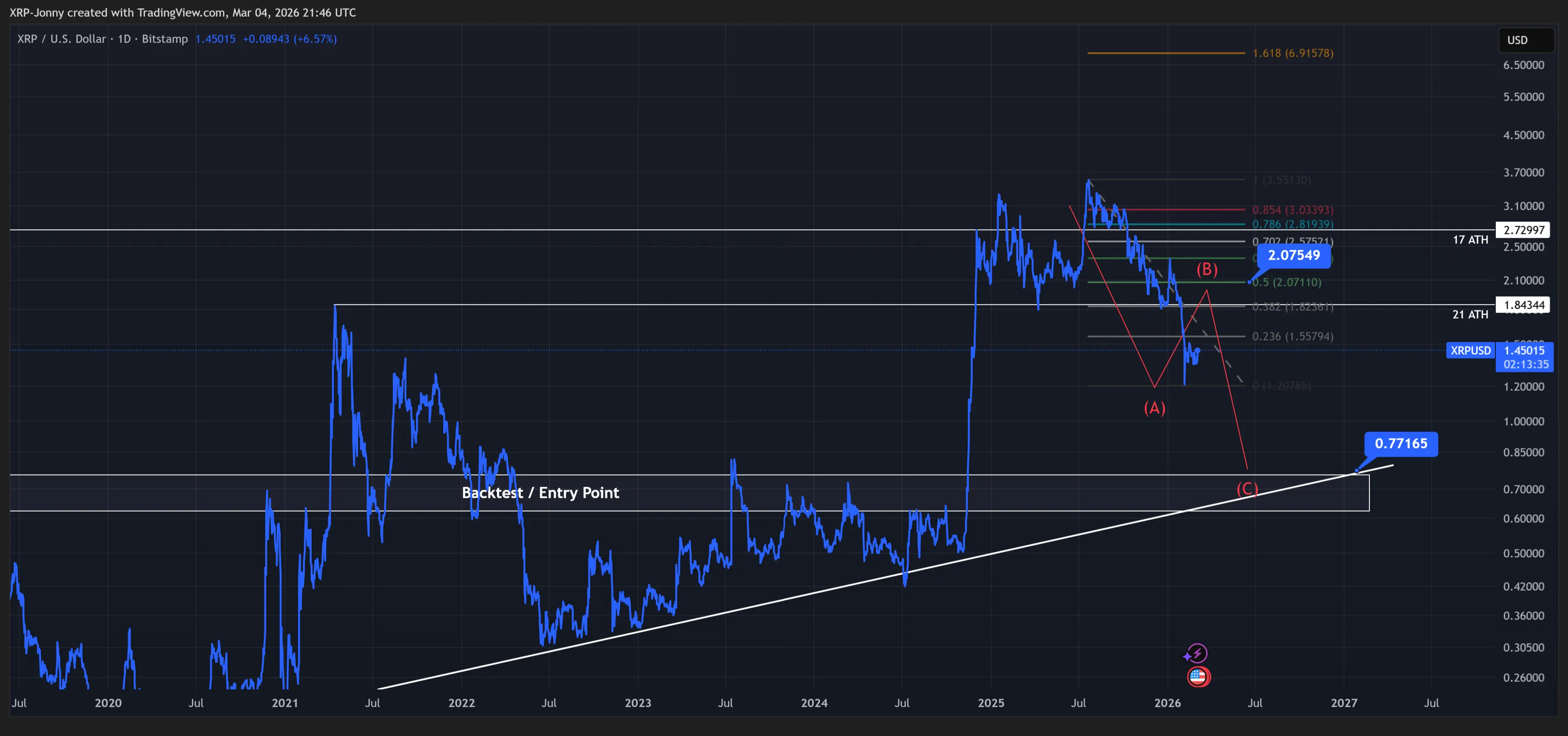Select the 1.618 (6.91578) Fibonacci level label
Viewport: 1568px width, 736px height.
[1292, 53]
